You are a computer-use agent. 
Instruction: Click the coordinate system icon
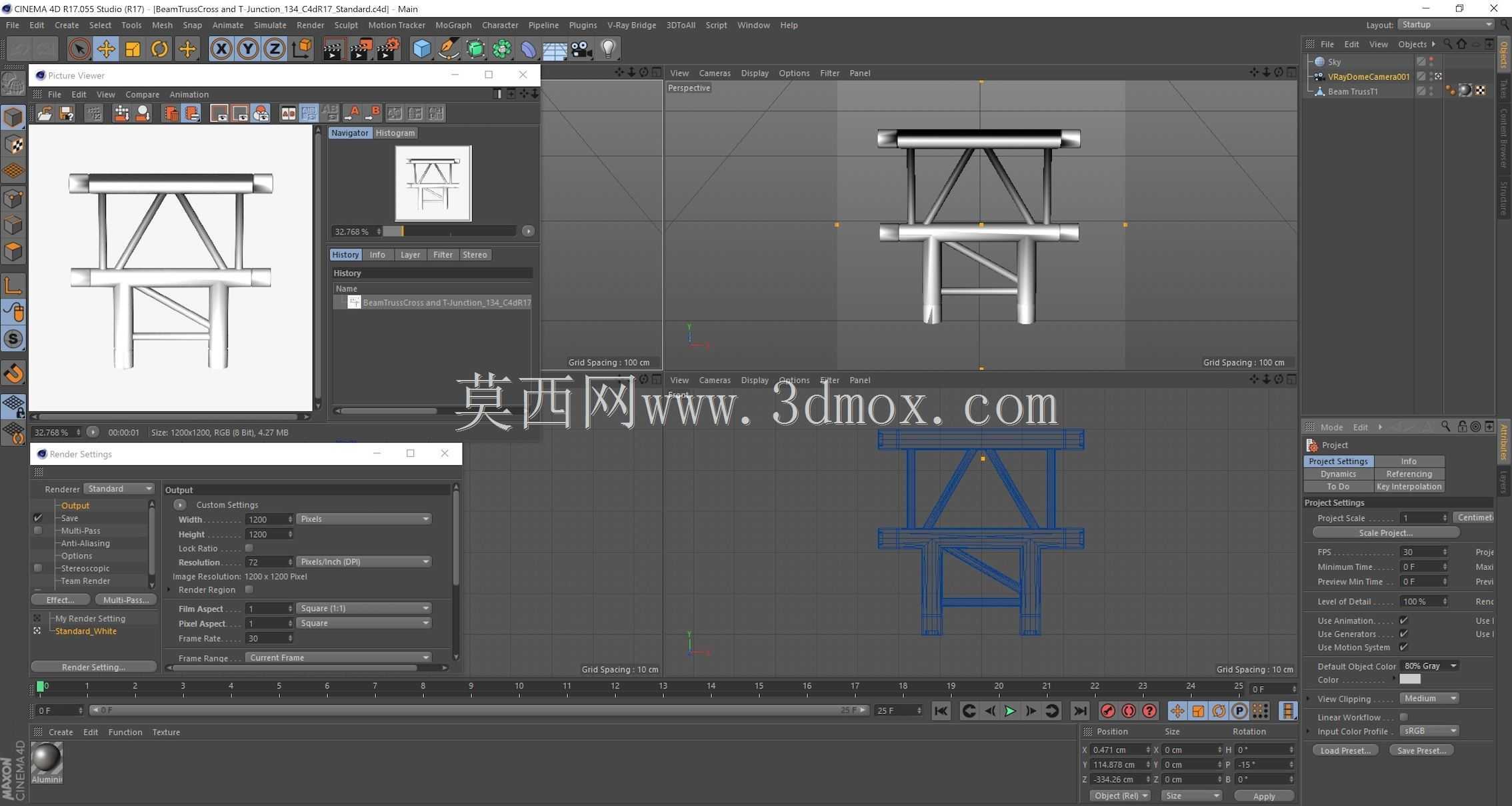pyautogui.click(x=302, y=49)
